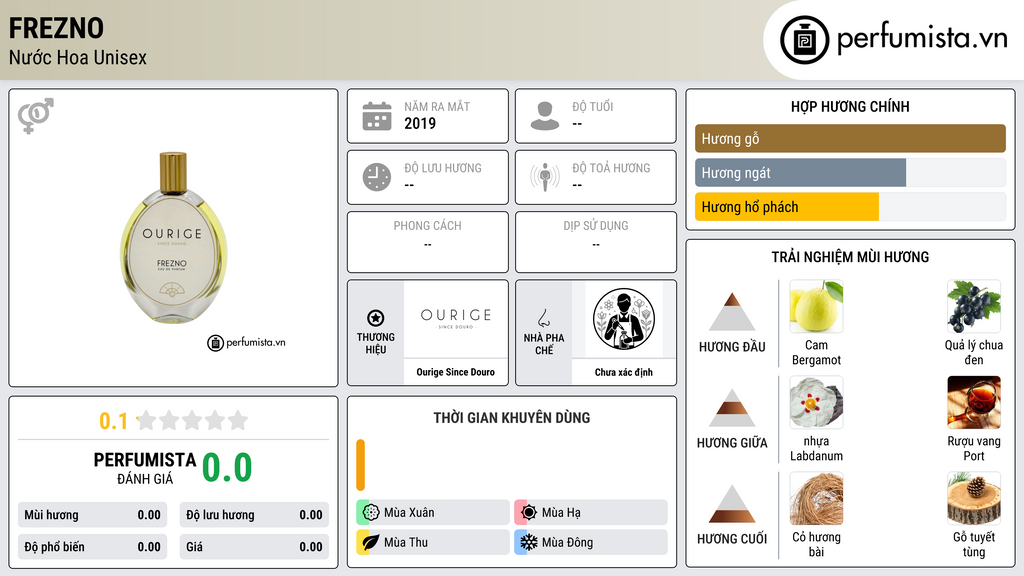Open the Cam Bergamot note image
The image size is (1024, 576).
click(816, 307)
